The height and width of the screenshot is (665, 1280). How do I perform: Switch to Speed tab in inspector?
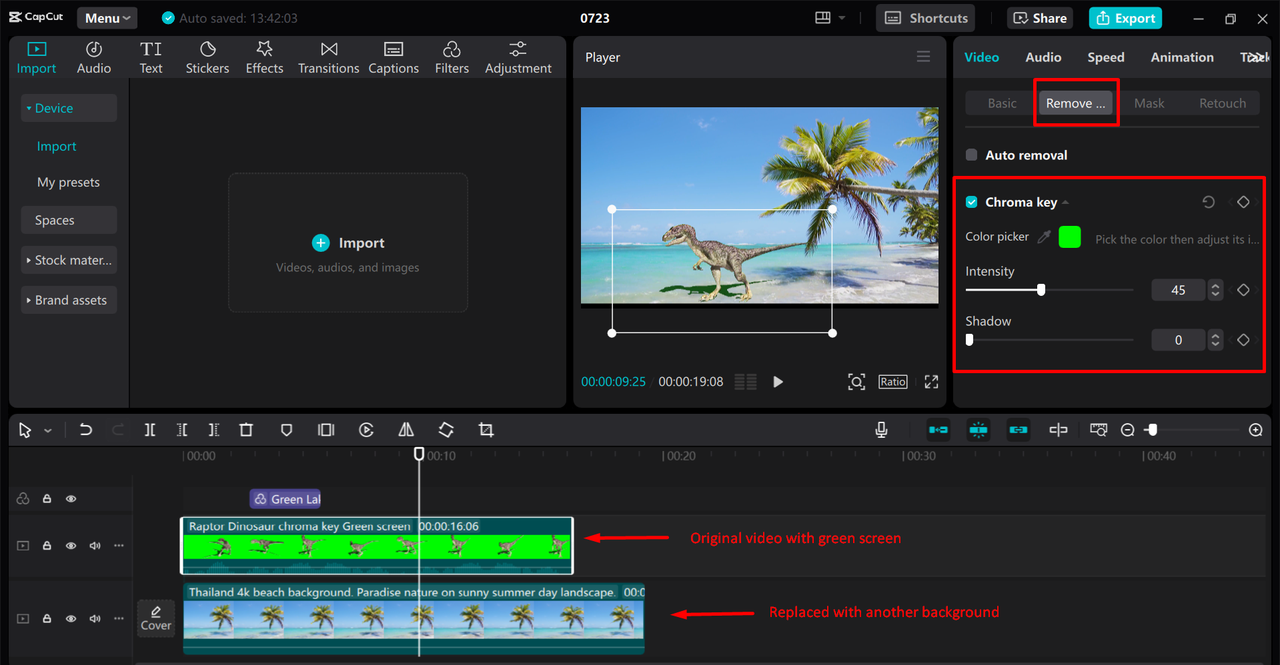coord(1106,57)
